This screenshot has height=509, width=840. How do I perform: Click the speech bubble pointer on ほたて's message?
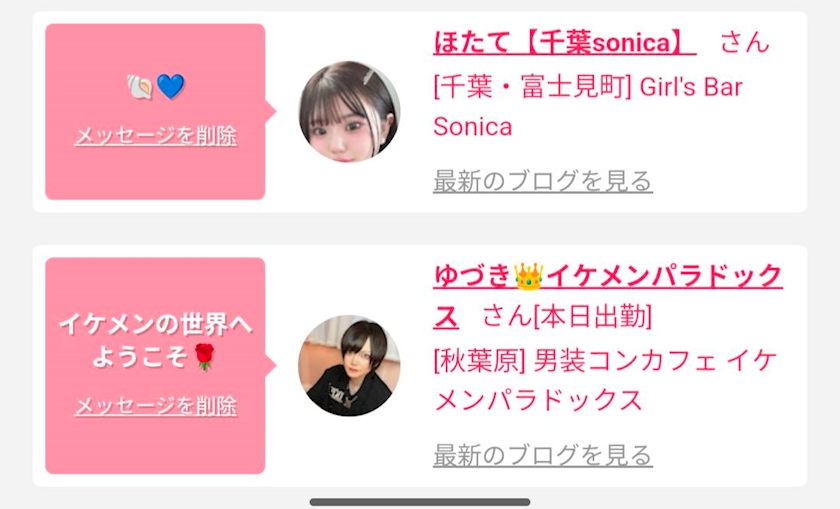pos(271,111)
